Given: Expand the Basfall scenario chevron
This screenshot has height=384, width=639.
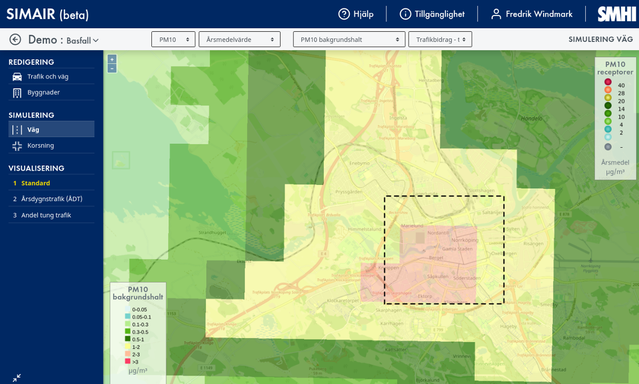Looking at the screenshot, I should click(96, 40).
